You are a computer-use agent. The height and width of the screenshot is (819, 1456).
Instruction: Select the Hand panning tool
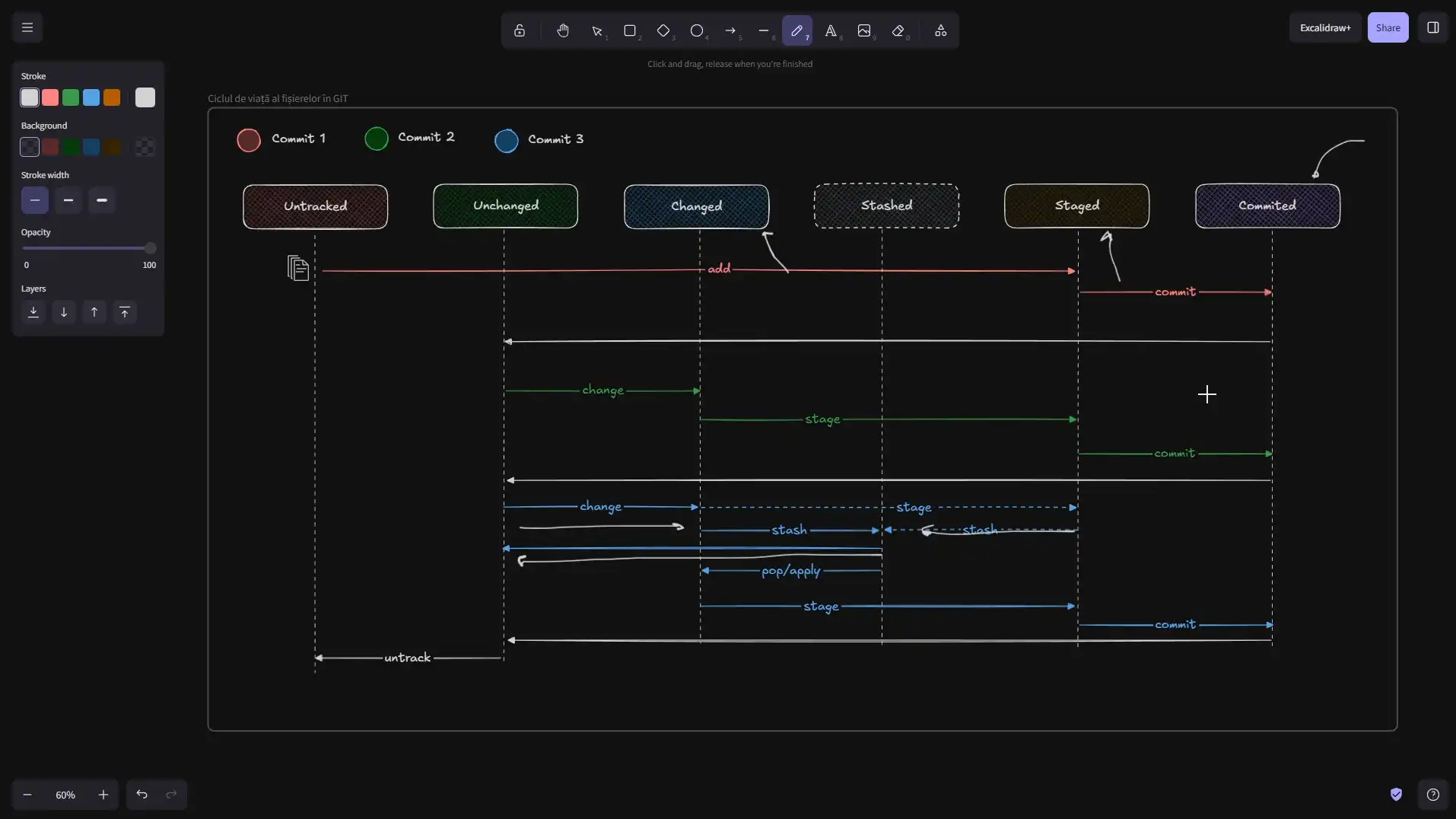coord(563,30)
